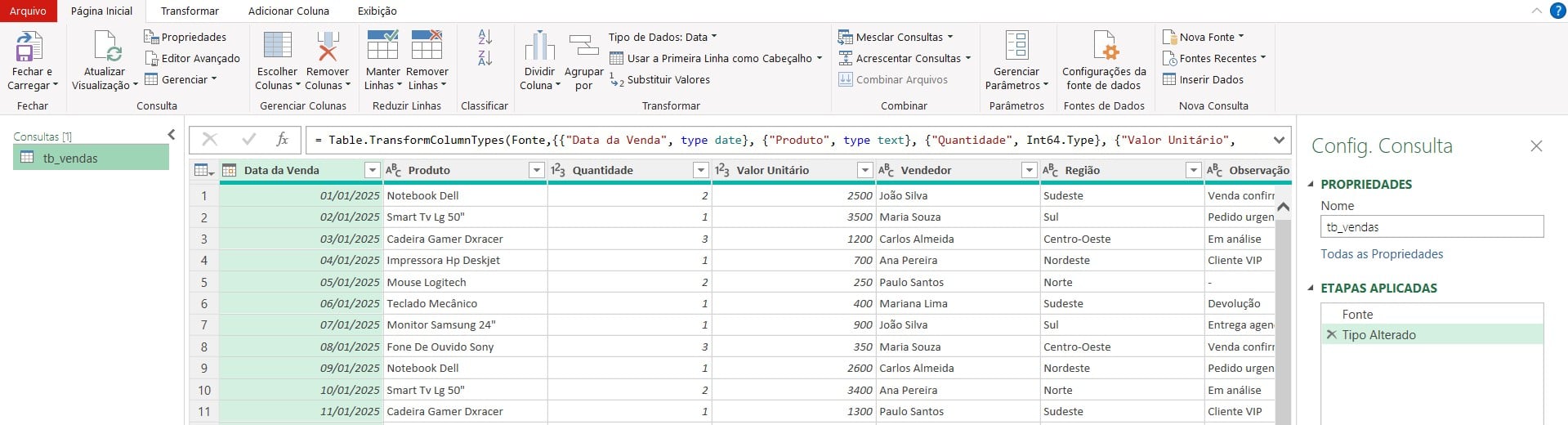Viewport: 1568px width, 425px height.
Task: Sort descending with the Z-A icon
Action: [x=485, y=58]
